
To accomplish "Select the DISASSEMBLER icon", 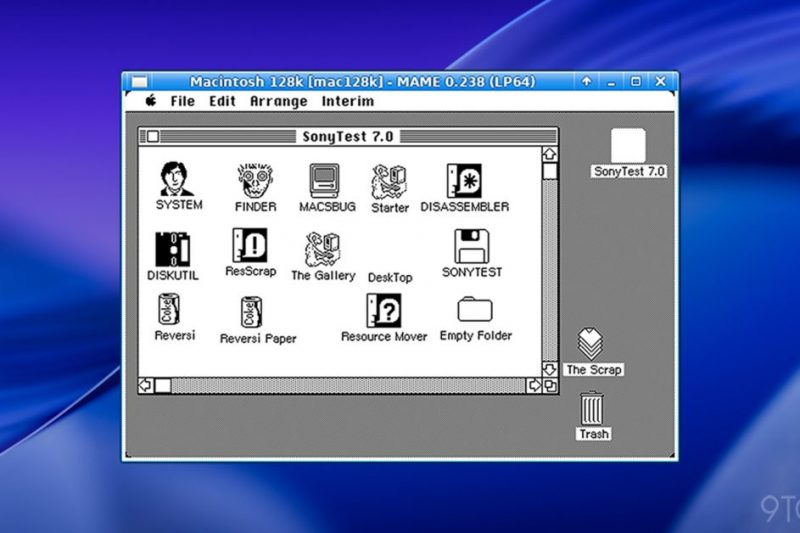I will (464, 181).
